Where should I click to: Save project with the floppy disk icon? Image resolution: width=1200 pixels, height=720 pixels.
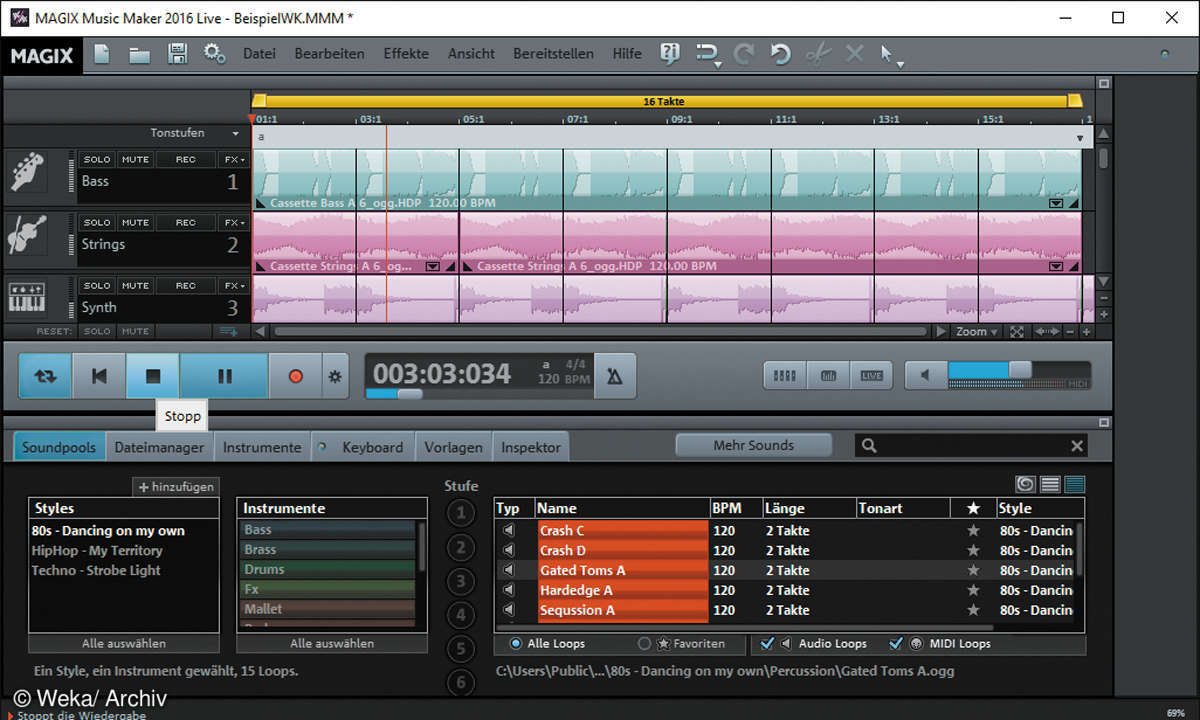177,54
